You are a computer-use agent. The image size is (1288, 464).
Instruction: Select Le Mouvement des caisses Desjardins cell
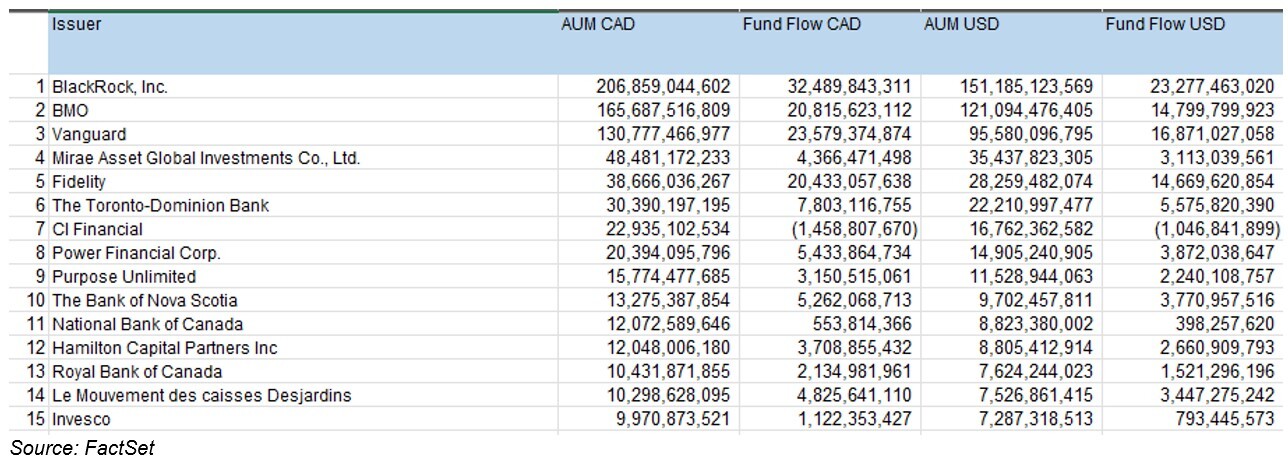[x=303, y=395]
